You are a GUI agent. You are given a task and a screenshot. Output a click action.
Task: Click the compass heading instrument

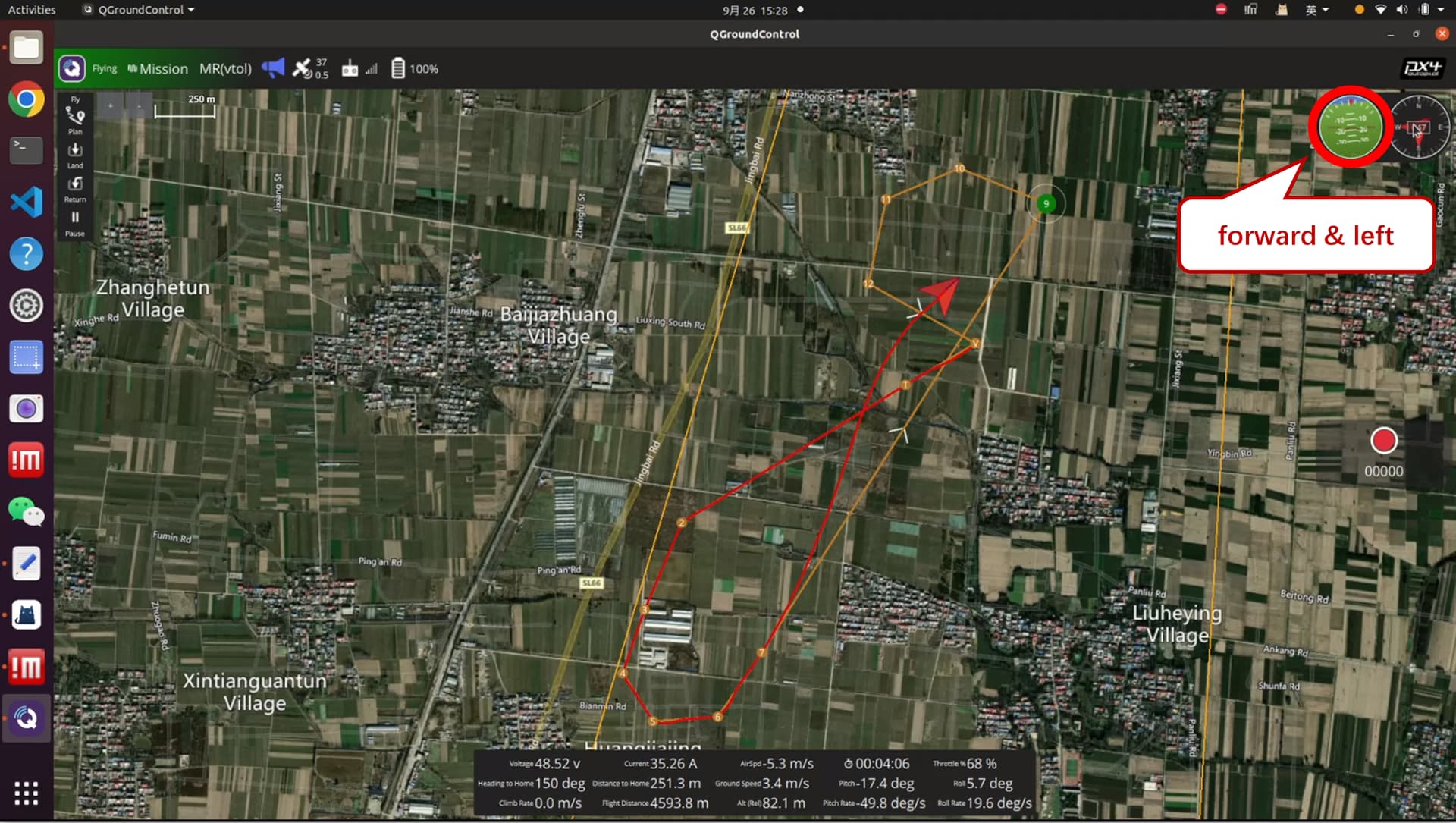(x=1419, y=127)
